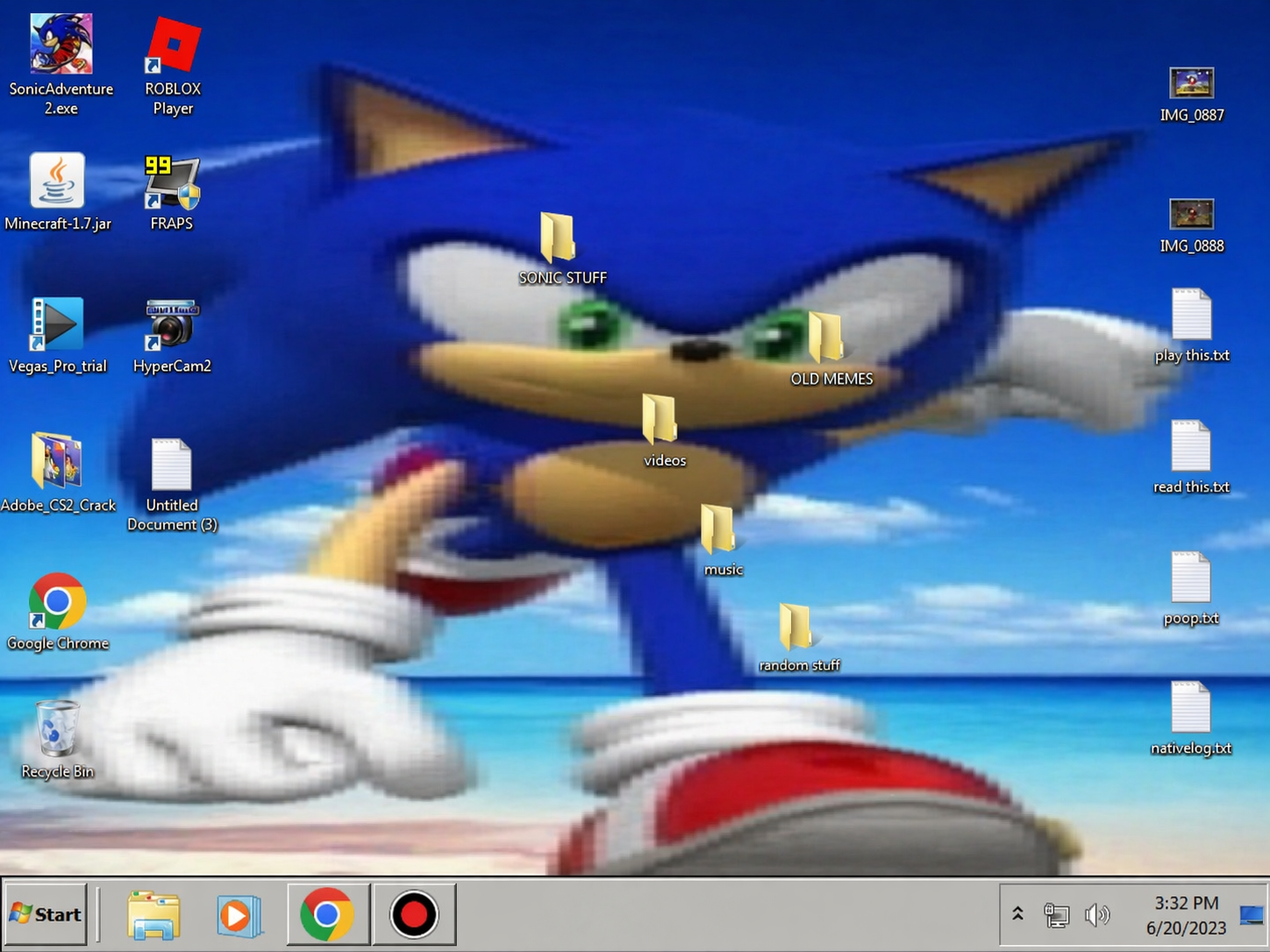The height and width of the screenshot is (952, 1270).
Task: Open the network status tray icon
Action: click(1057, 915)
